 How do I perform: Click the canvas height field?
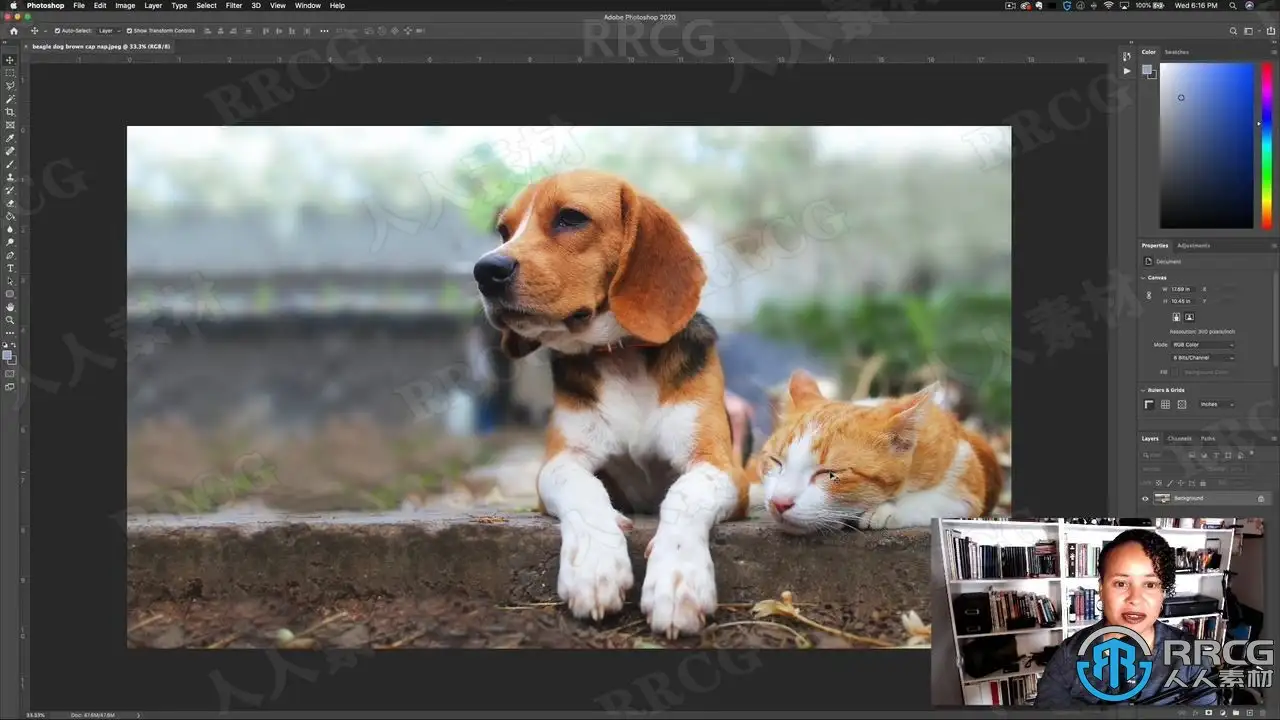pos(1183,301)
